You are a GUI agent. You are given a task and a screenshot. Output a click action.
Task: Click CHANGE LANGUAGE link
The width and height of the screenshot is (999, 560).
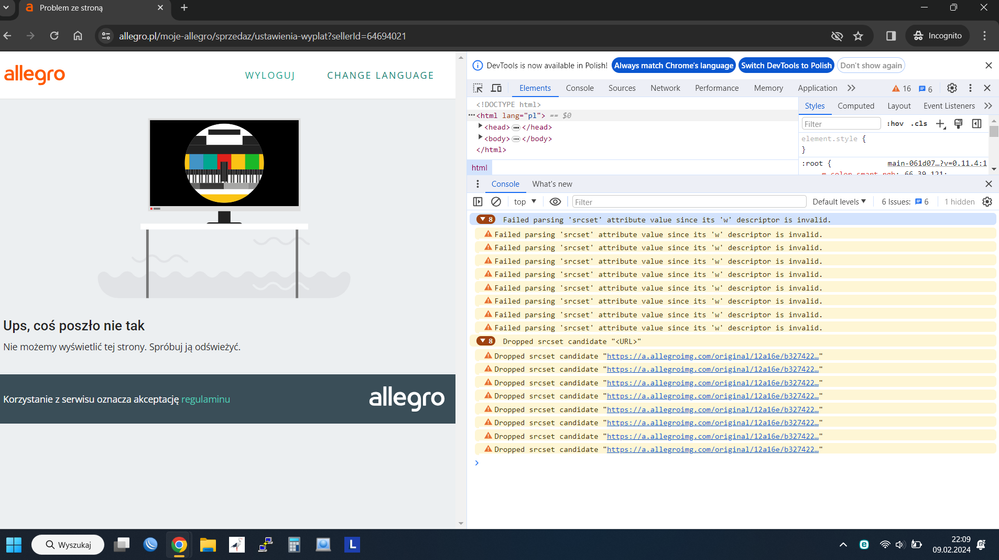(380, 75)
